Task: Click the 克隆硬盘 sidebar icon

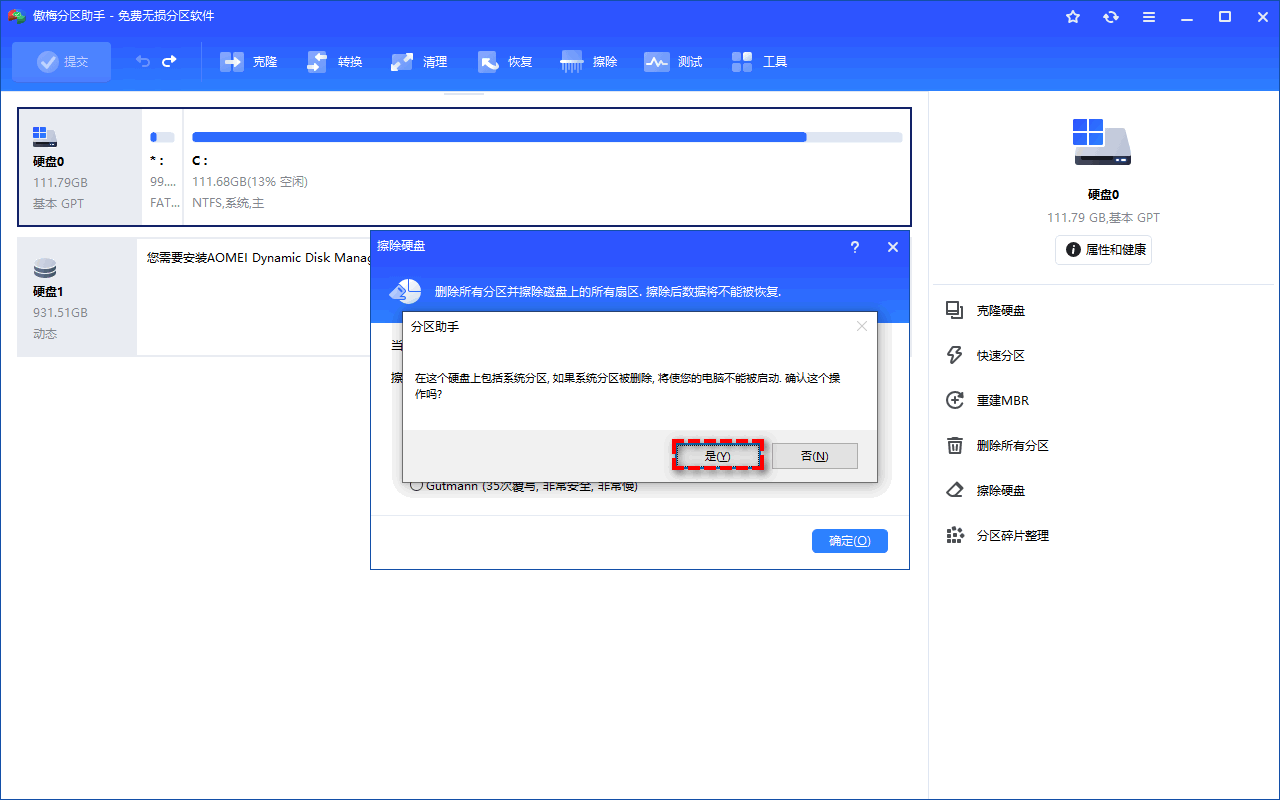Action: click(955, 310)
